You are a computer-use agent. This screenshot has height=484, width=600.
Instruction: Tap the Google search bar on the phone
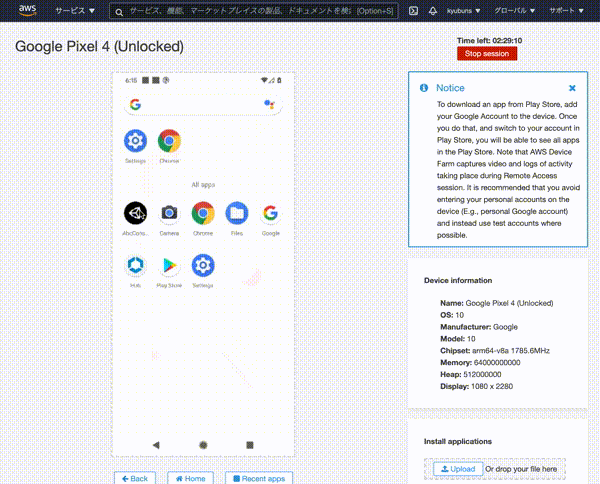tap(203, 104)
